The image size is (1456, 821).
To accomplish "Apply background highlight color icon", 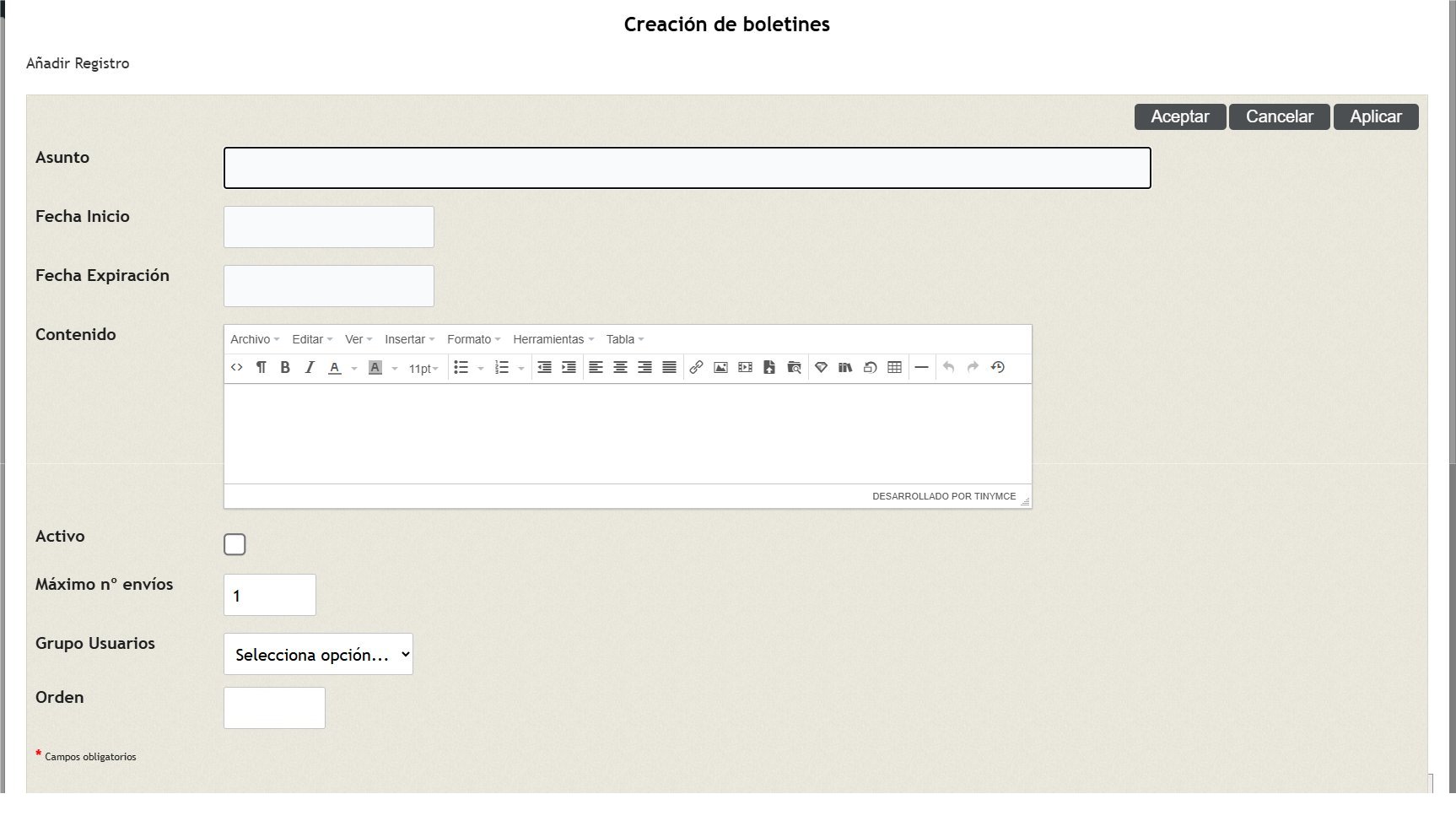I will pos(375,367).
